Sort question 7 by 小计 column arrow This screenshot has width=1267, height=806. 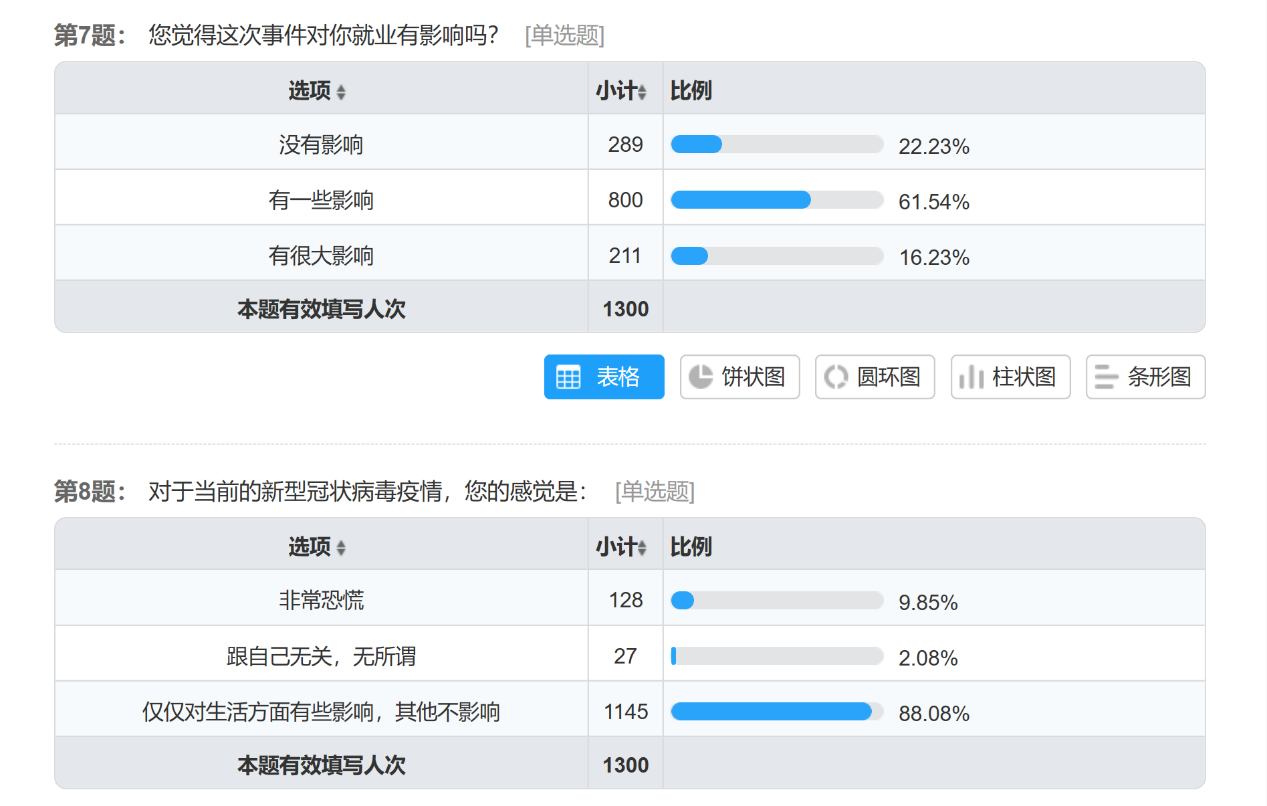pos(643,92)
